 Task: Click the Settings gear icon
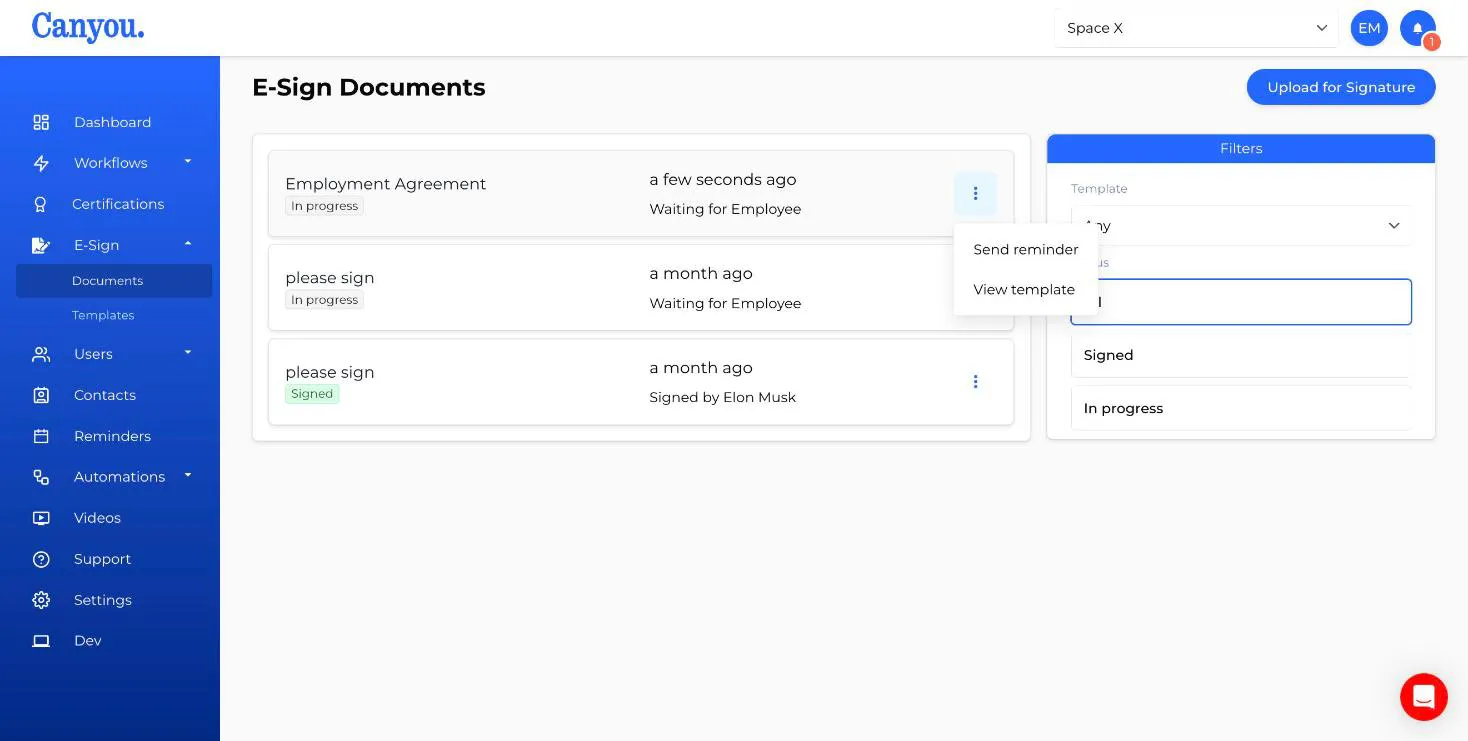(x=41, y=600)
